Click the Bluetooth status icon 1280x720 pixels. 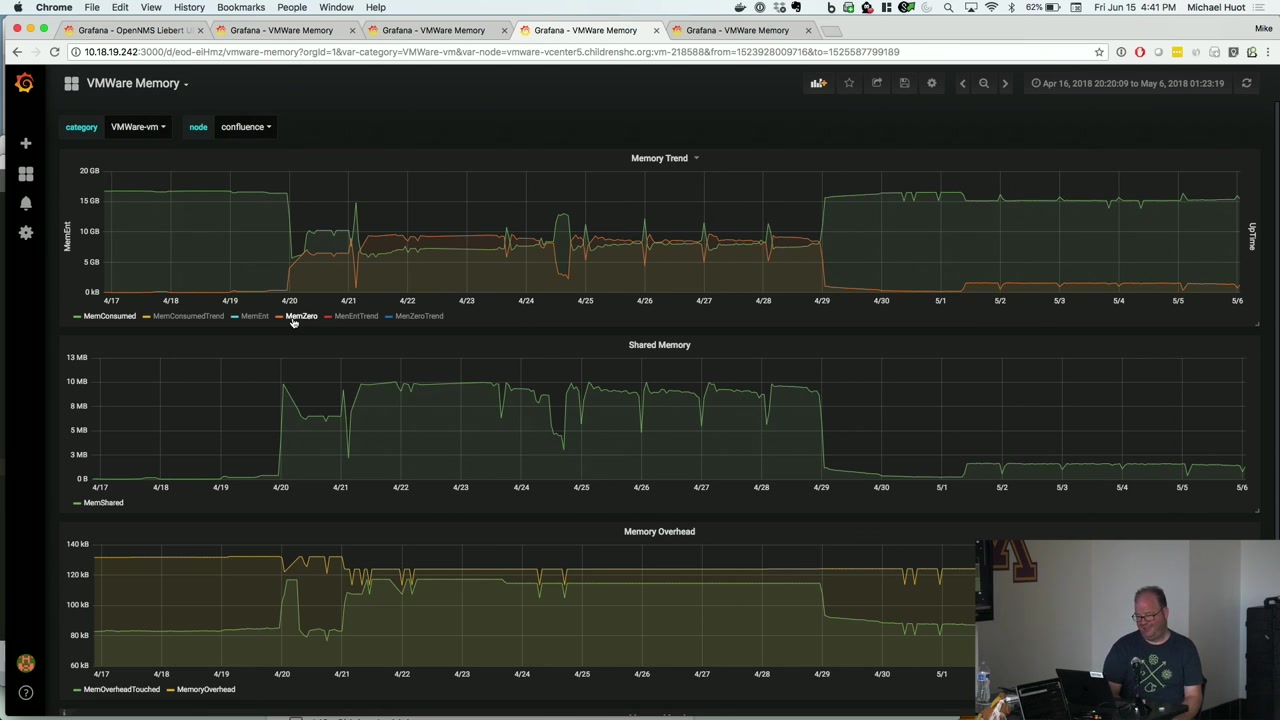[1011, 7]
